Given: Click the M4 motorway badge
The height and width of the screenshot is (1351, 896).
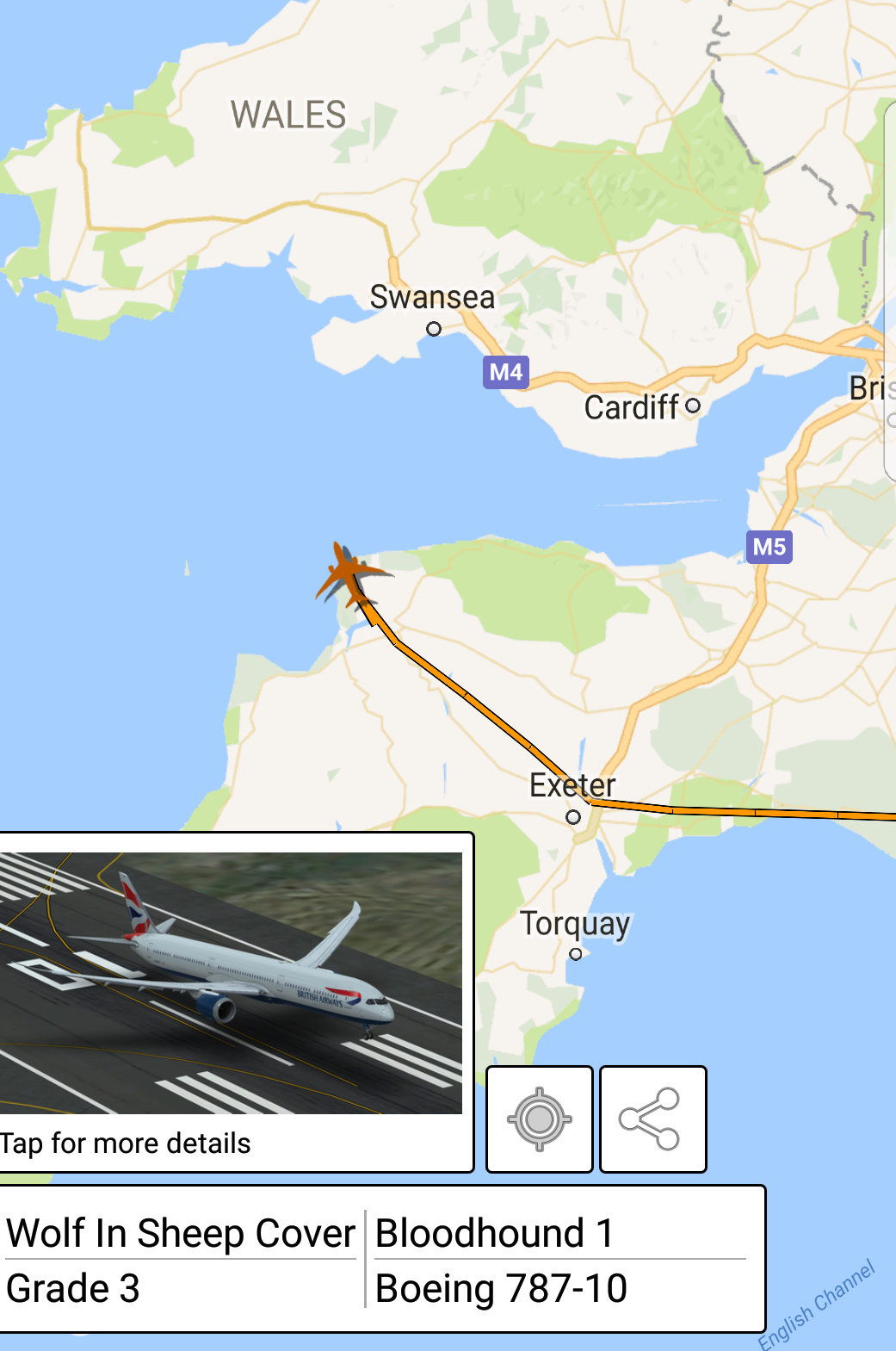Looking at the screenshot, I should pos(506,372).
